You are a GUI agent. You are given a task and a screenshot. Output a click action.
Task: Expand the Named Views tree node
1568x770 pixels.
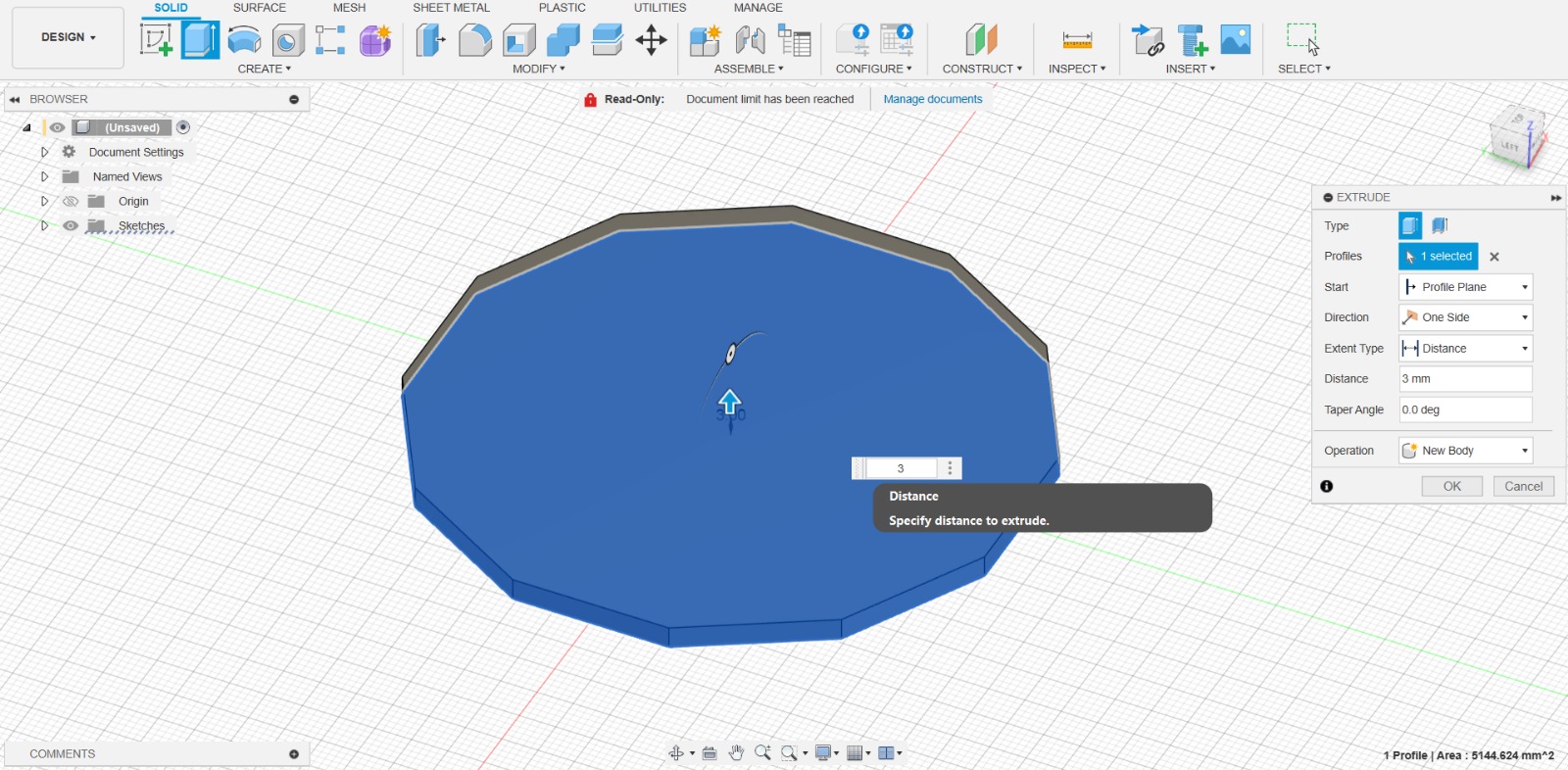(x=44, y=176)
